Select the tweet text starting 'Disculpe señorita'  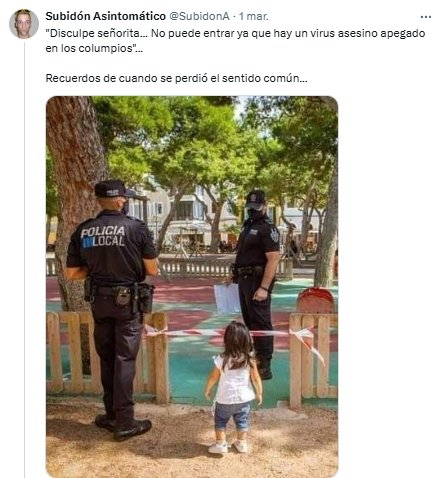click(235, 41)
